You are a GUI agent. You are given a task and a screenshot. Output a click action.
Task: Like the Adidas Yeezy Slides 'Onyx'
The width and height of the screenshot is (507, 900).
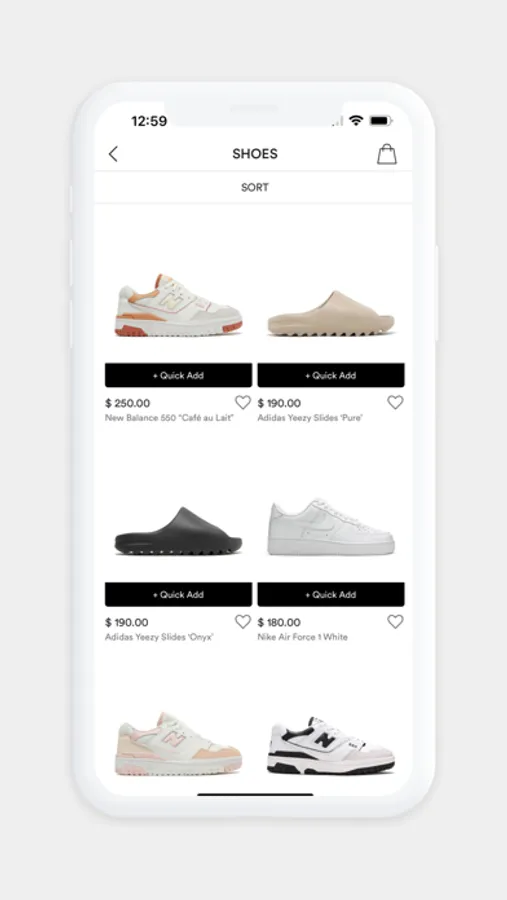[243, 622]
